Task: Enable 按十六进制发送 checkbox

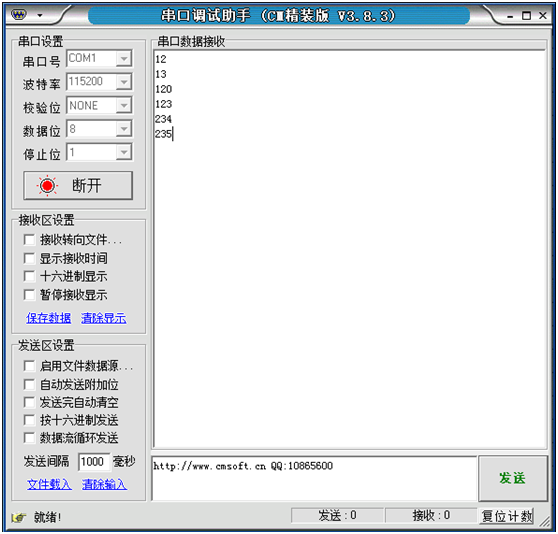Action: coord(29,420)
